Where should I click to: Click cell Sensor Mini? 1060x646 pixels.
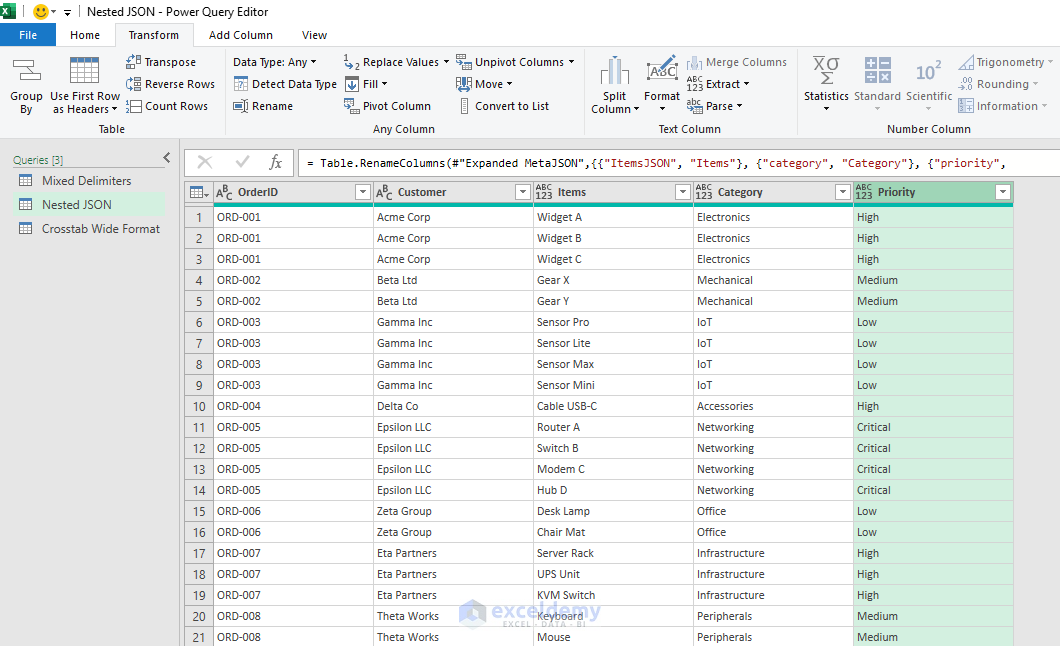click(613, 385)
